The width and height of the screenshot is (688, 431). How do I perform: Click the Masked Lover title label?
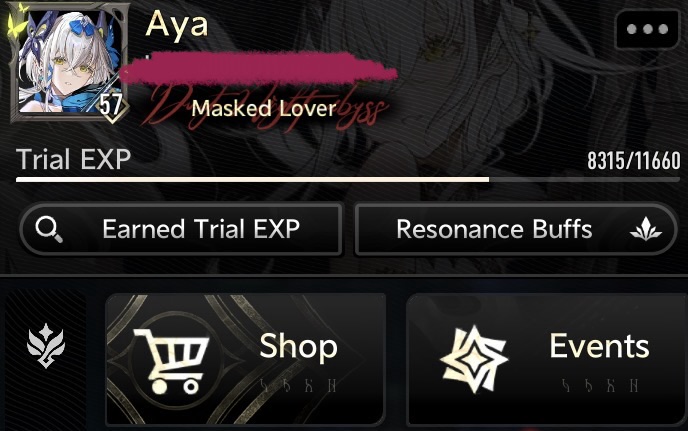click(264, 108)
